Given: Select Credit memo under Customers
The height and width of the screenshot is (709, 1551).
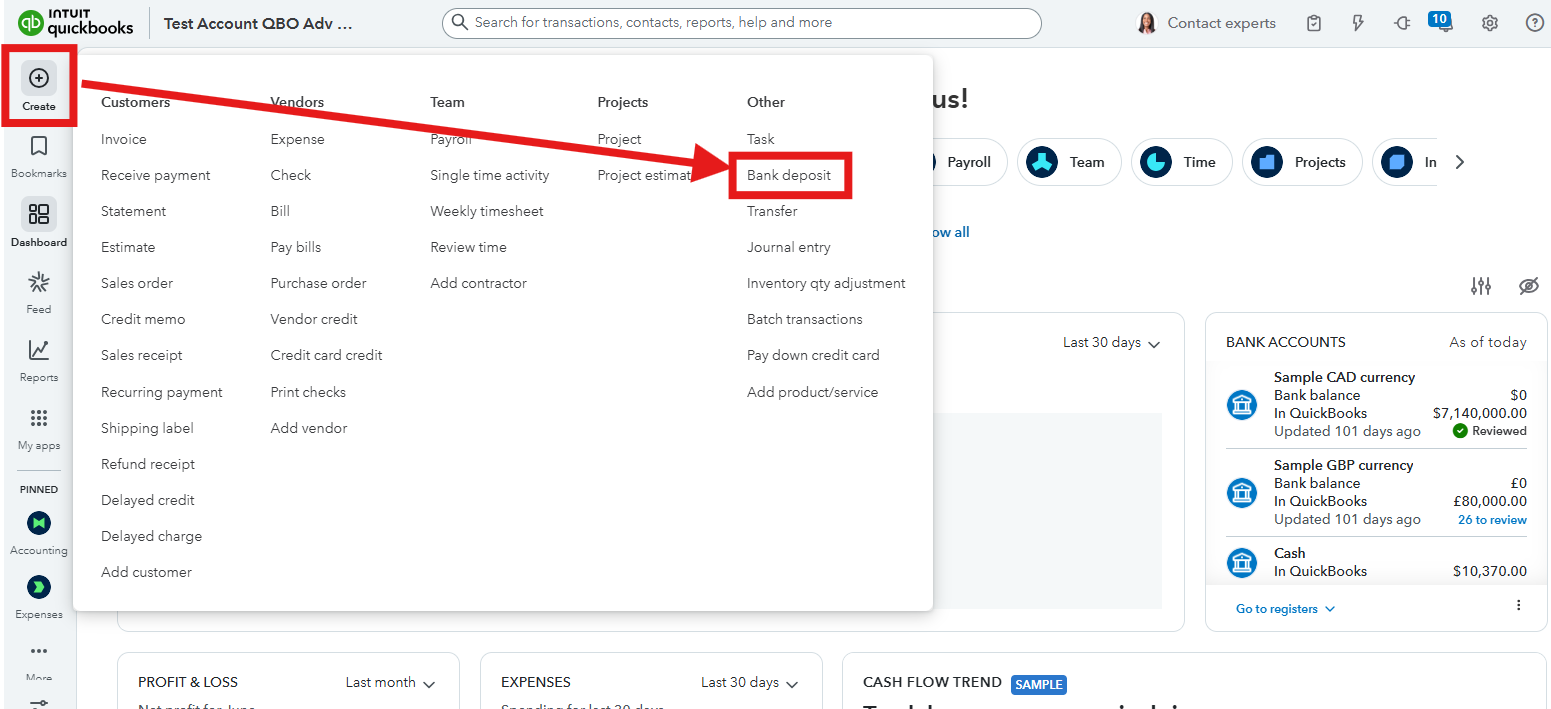Looking at the screenshot, I should pos(143,320).
